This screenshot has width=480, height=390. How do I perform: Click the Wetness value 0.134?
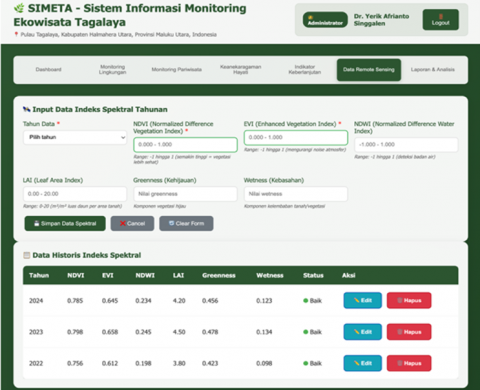(x=264, y=332)
